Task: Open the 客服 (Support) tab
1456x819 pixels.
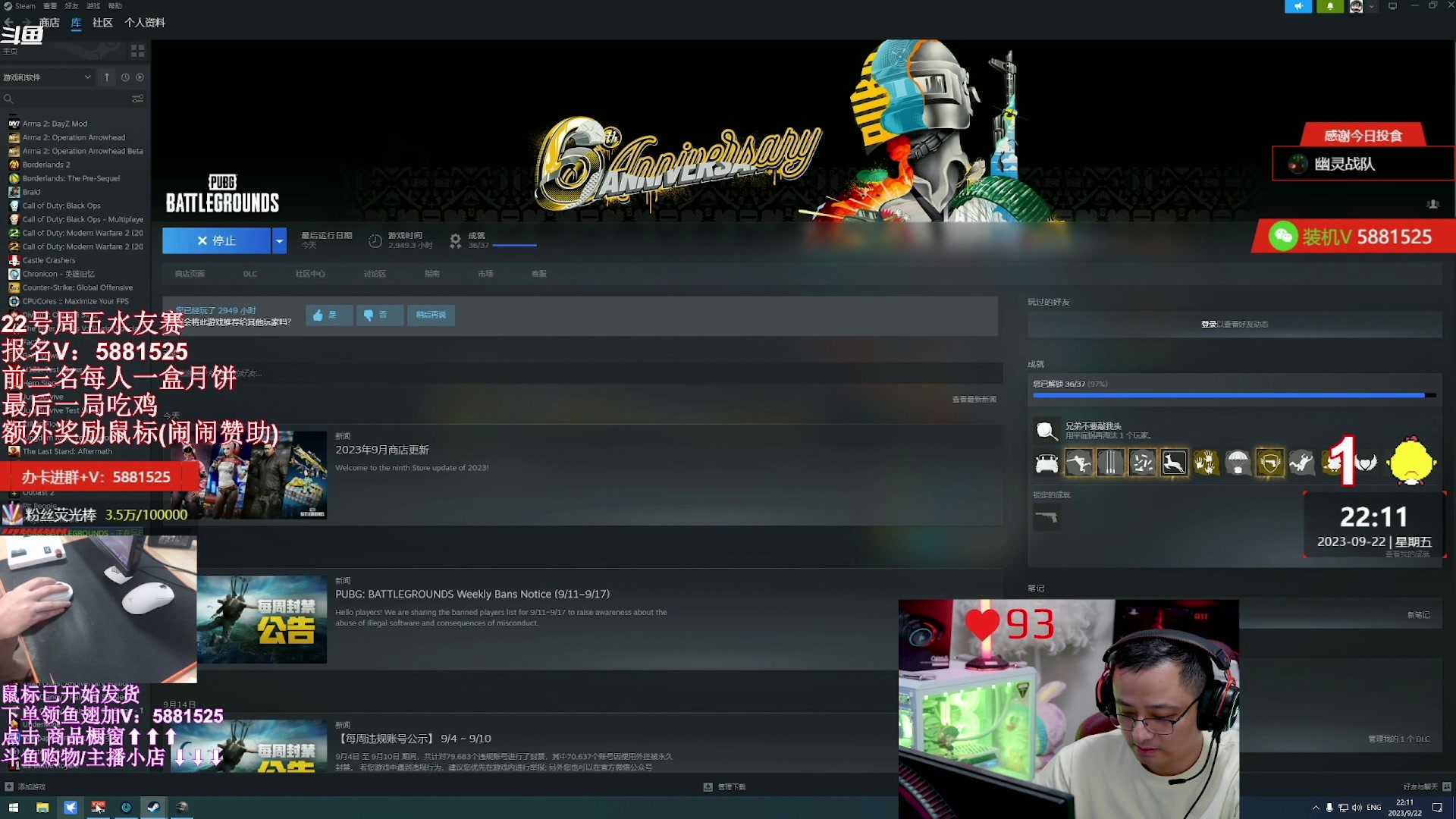Action: (539, 274)
